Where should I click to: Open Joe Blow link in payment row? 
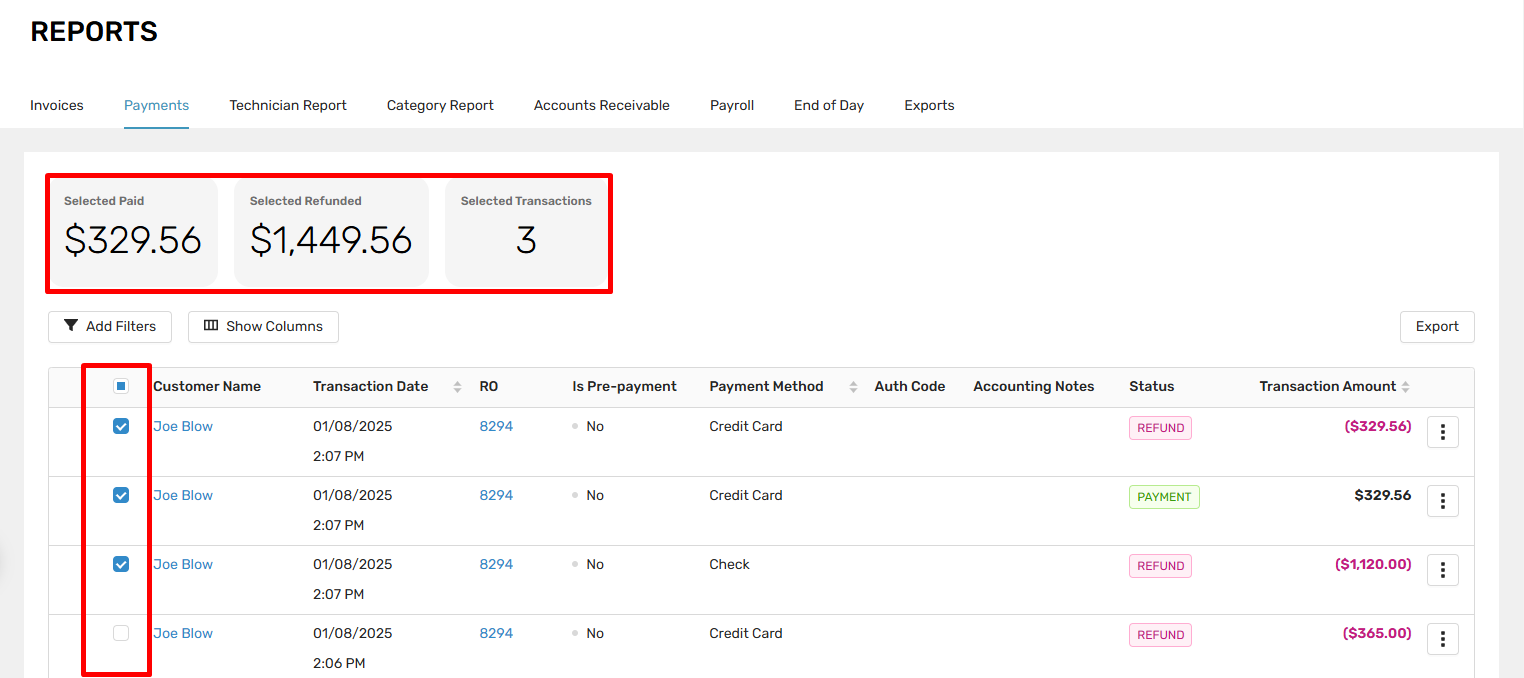pyautogui.click(x=183, y=495)
